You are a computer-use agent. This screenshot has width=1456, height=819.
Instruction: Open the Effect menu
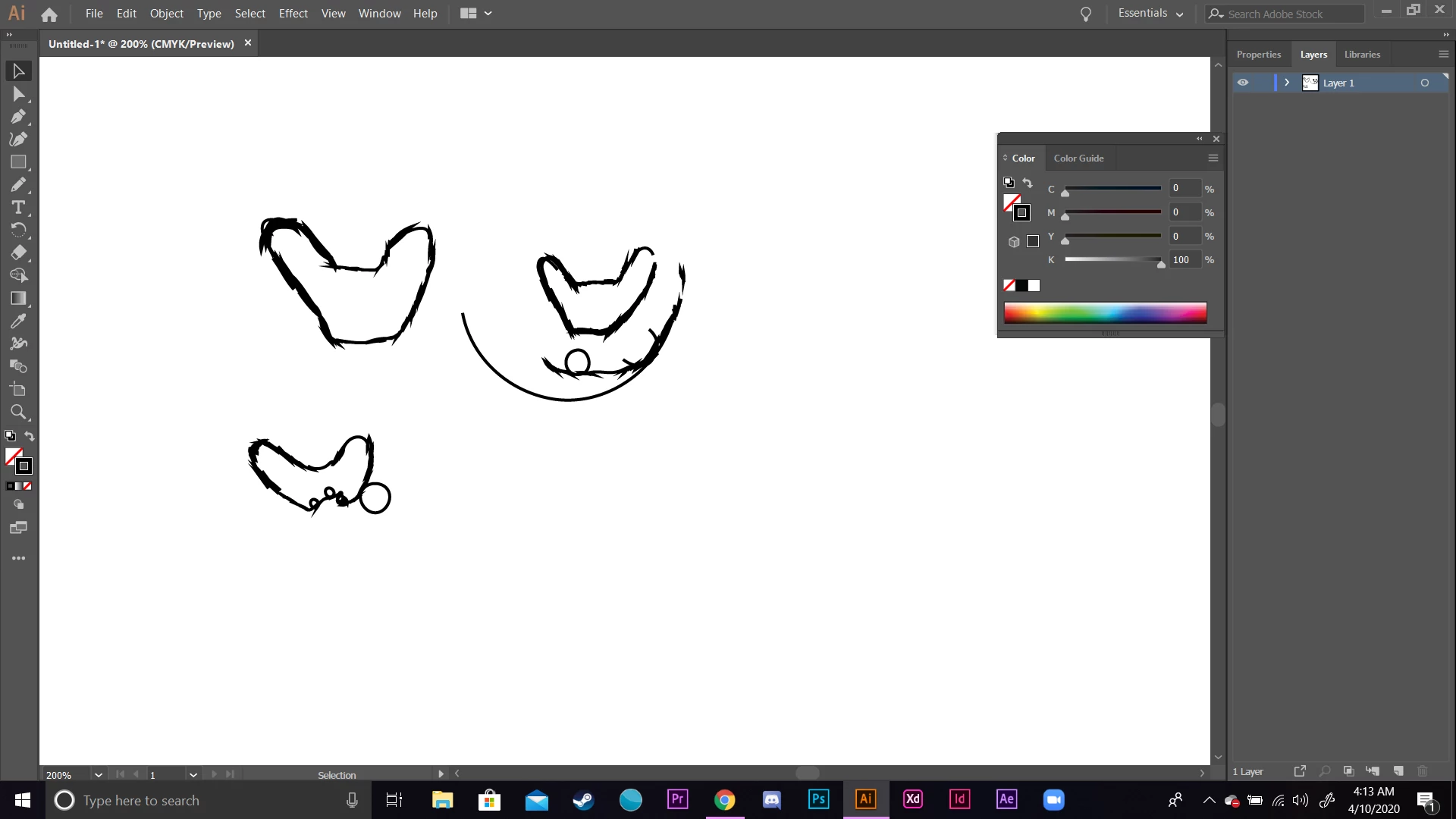point(293,14)
